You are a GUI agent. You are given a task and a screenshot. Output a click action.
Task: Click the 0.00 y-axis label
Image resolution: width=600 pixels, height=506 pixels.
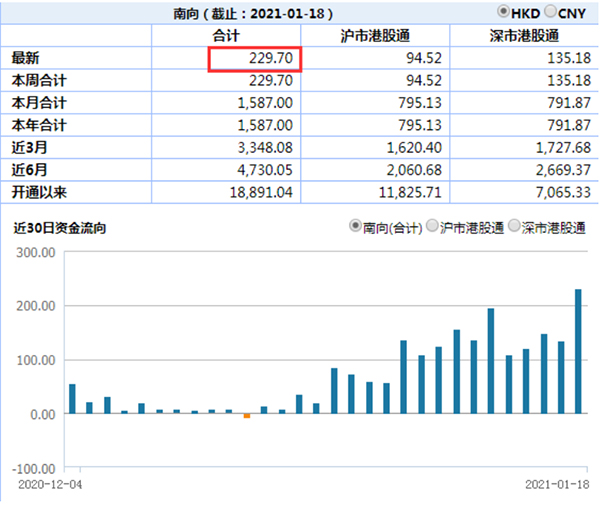point(43,415)
